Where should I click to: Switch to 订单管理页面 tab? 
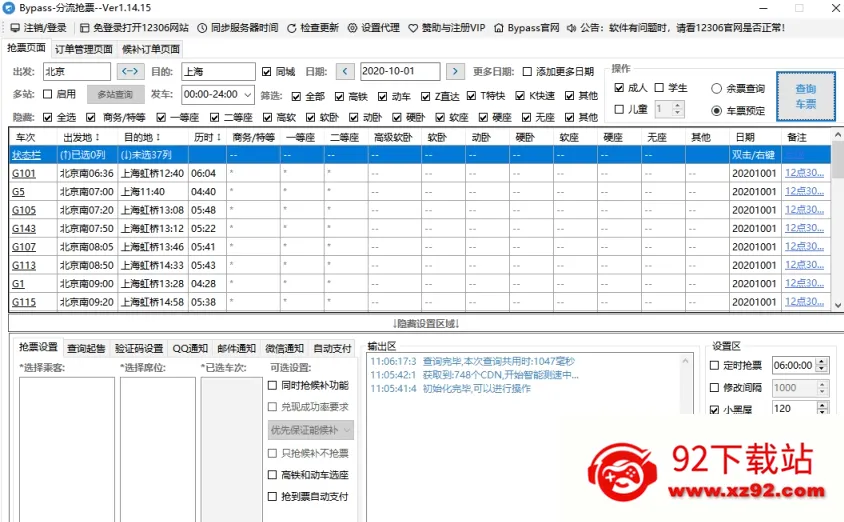point(83,49)
